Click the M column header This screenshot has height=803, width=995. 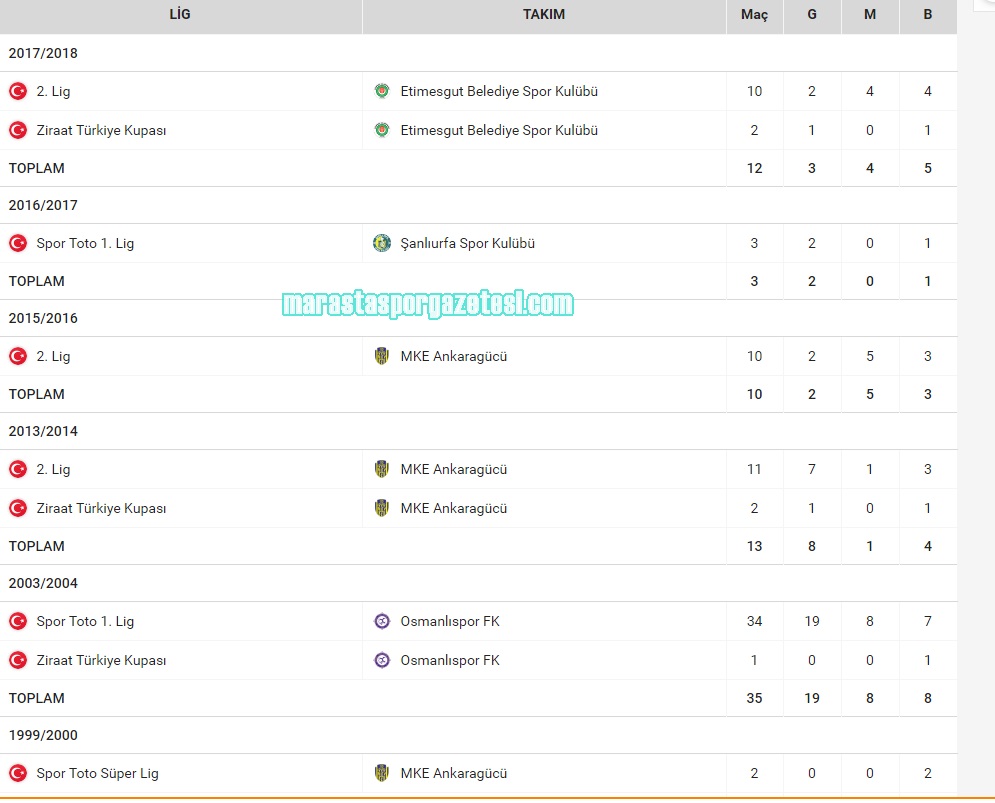point(870,15)
